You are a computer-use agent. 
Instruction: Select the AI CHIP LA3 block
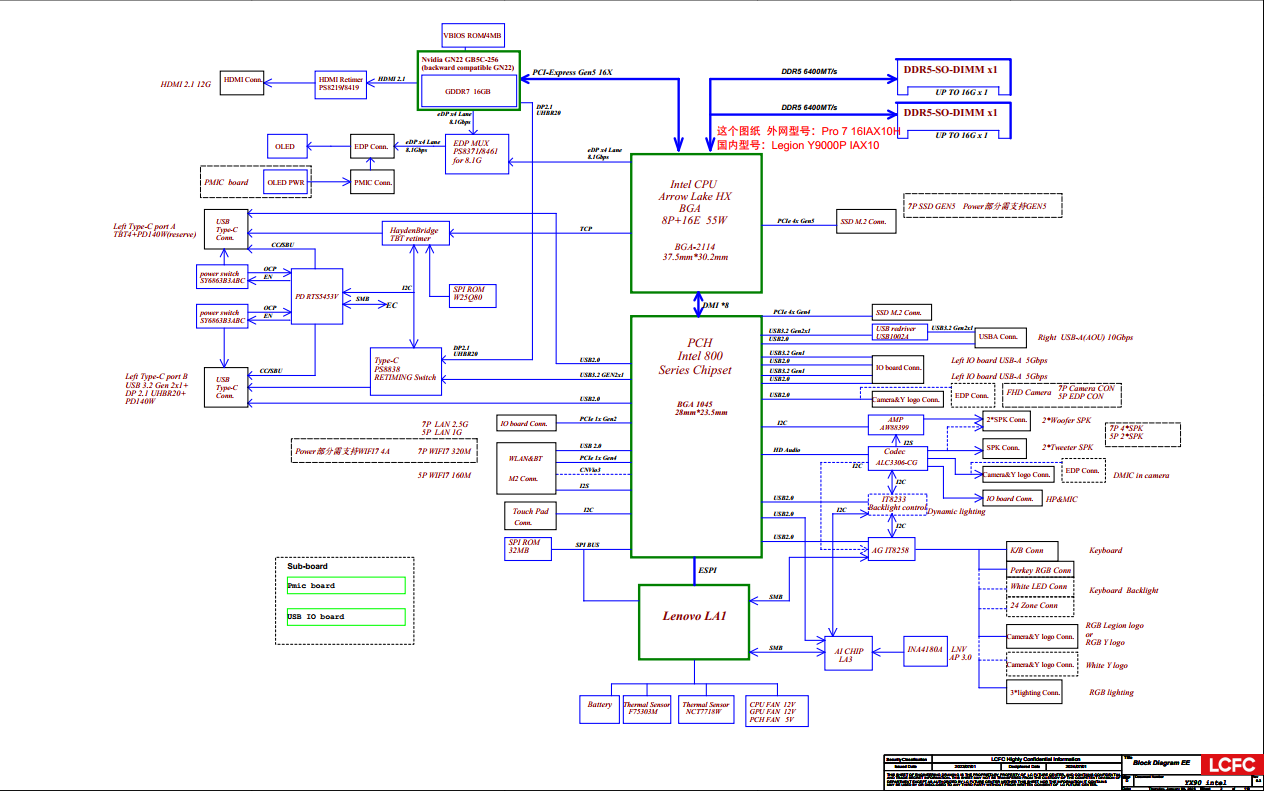point(846,655)
